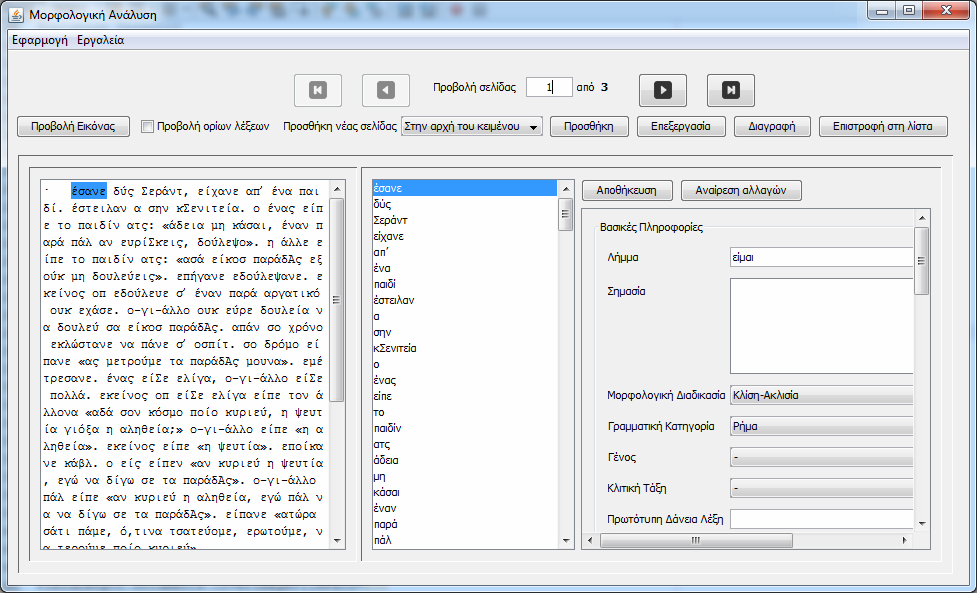
Task: Open the Γραμματική Κατηγορία dropdown
Action: pyautogui.click(x=821, y=426)
